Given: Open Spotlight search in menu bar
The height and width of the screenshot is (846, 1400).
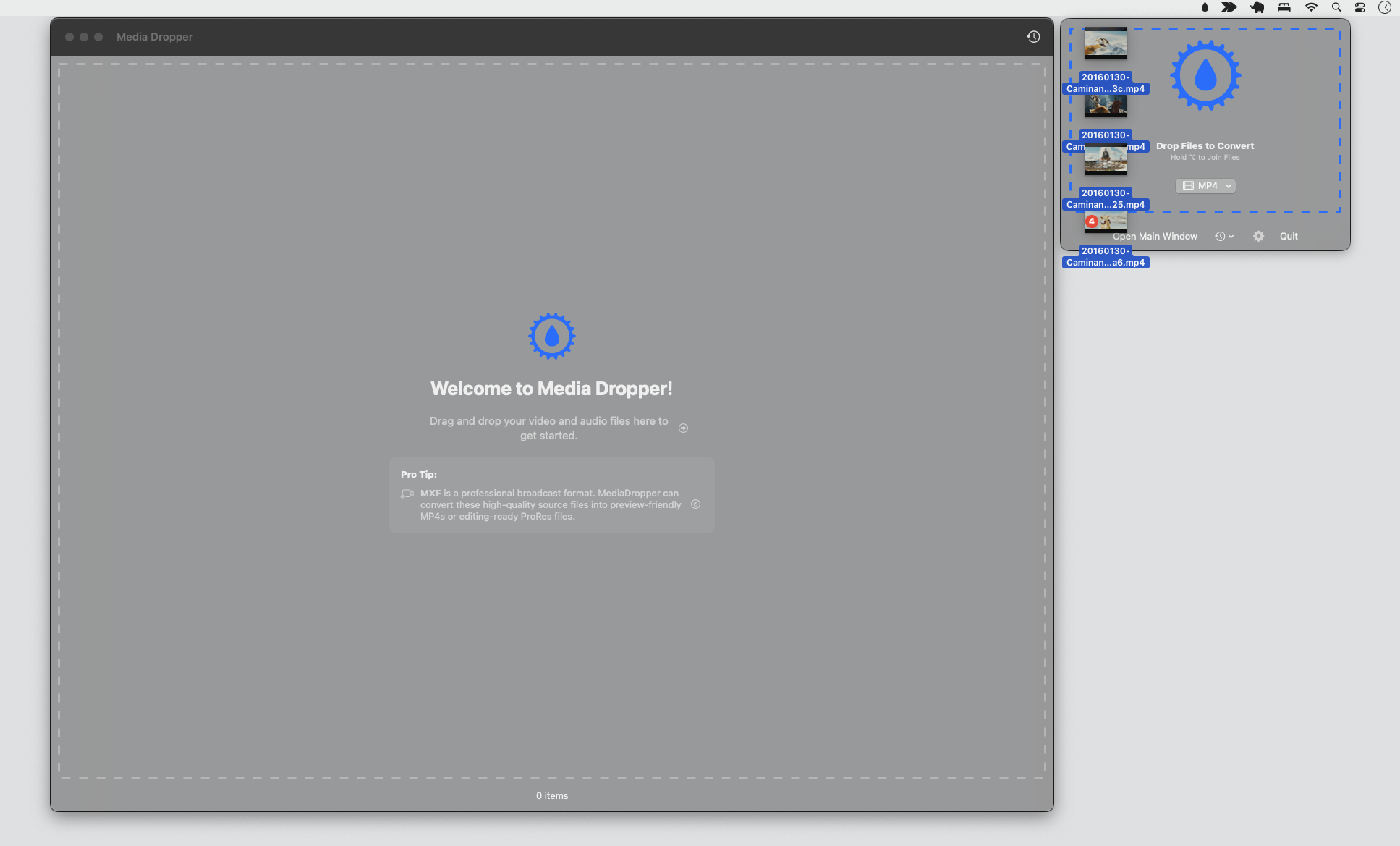Looking at the screenshot, I should click(1336, 7).
